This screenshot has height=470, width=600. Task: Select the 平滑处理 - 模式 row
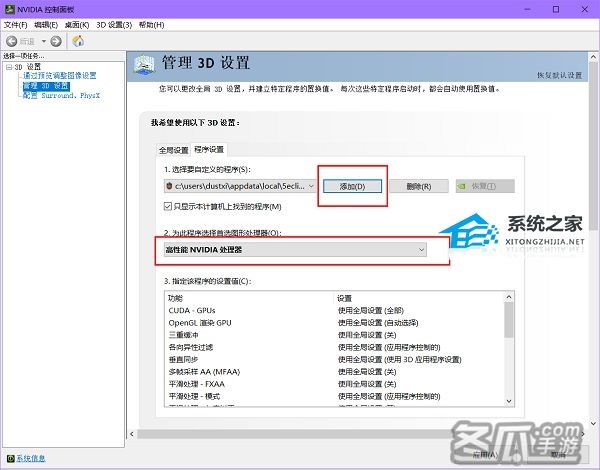coord(336,396)
